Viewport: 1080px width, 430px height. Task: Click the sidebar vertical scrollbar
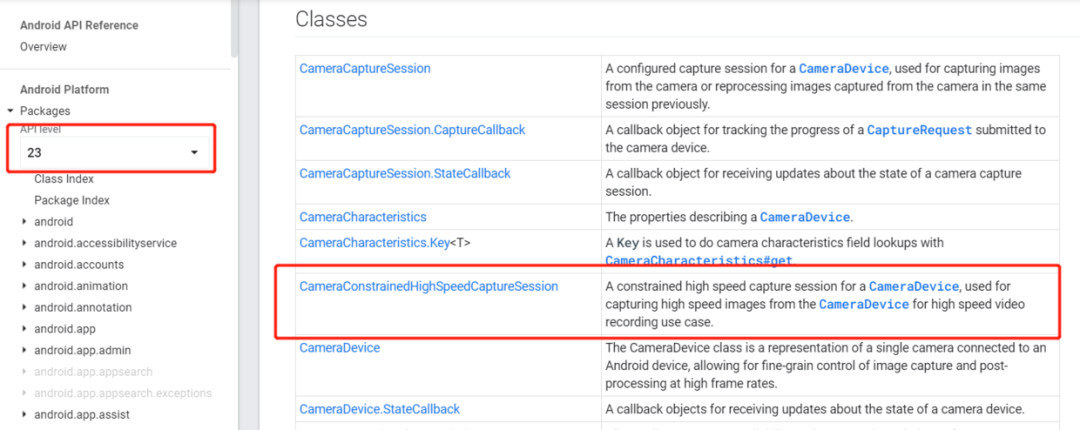234,28
